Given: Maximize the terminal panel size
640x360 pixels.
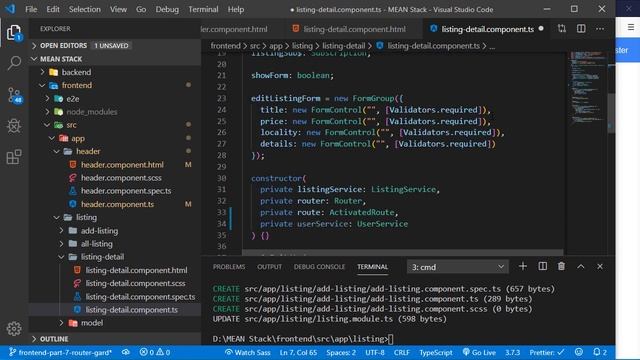Looking at the screenshot, I should (x=581, y=267).
